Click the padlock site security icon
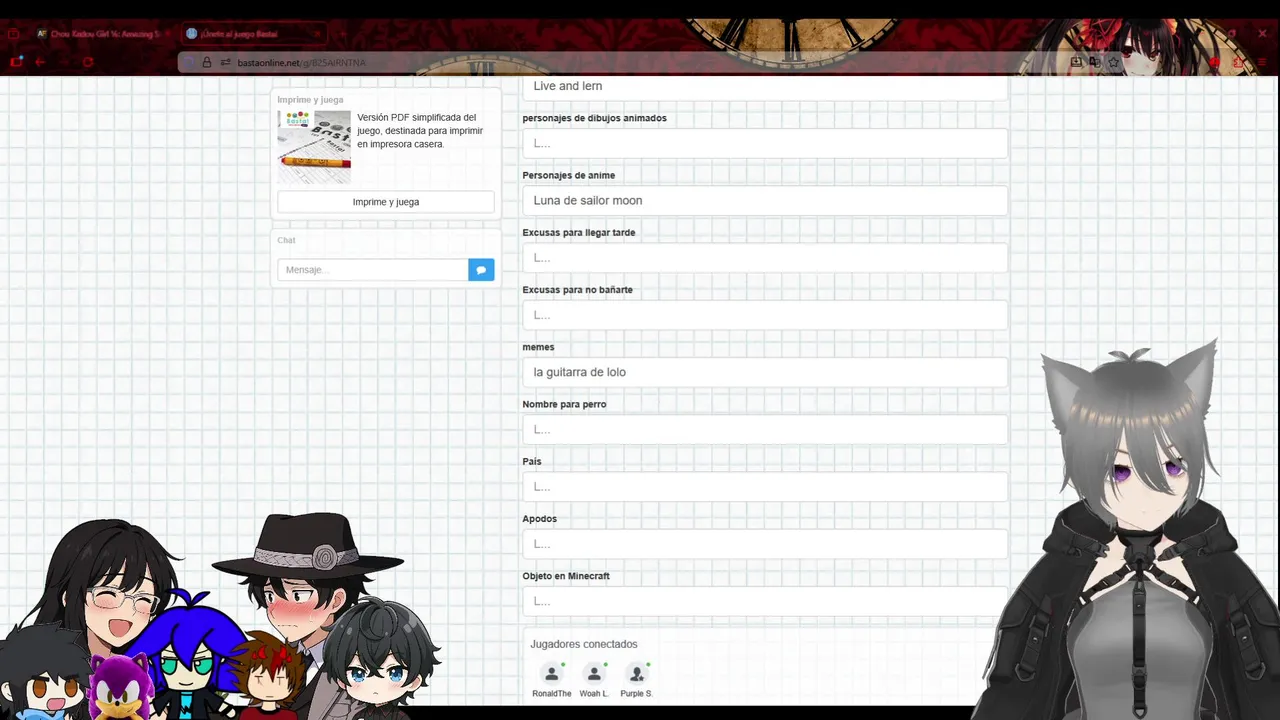 (x=207, y=62)
